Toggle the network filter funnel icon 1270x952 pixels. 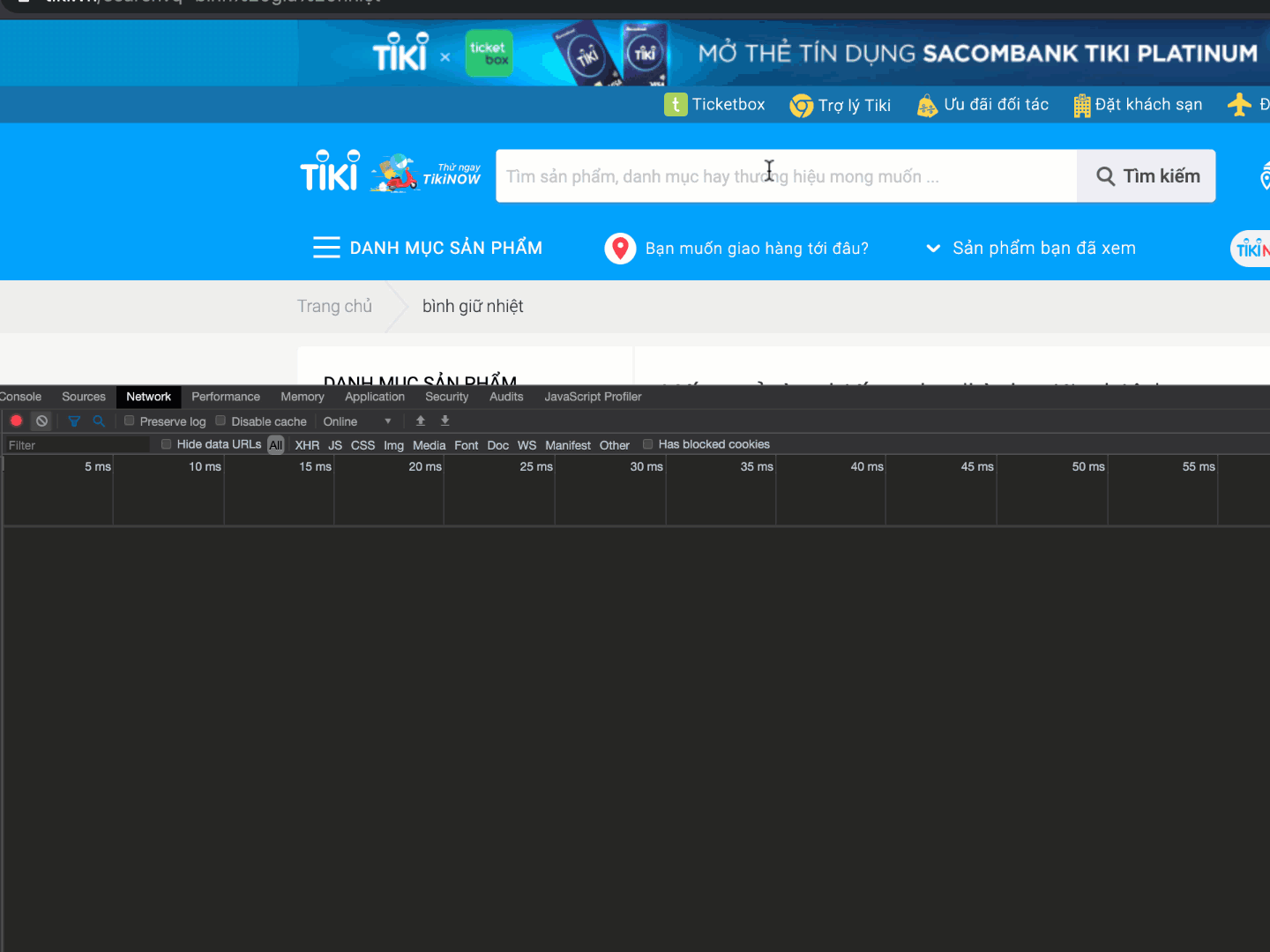(74, 421)
